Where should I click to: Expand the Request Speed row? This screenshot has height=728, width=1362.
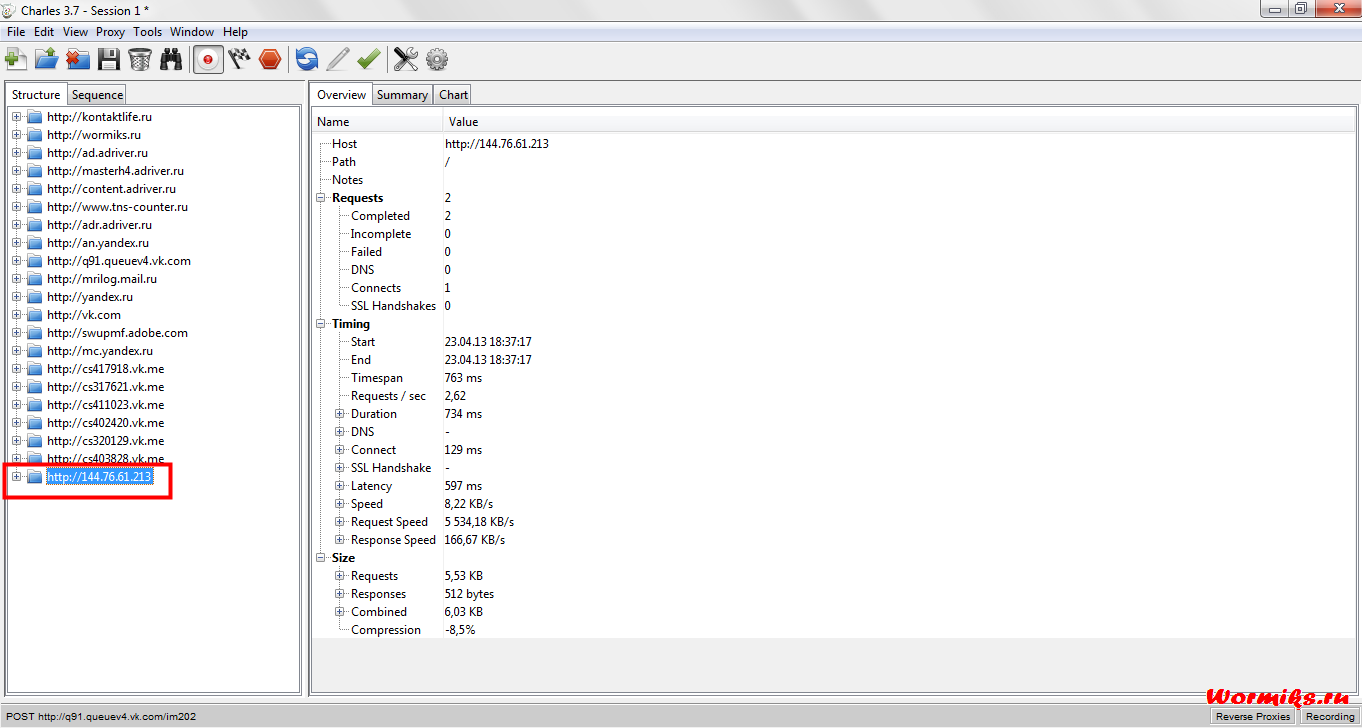(x=340, y=522)
